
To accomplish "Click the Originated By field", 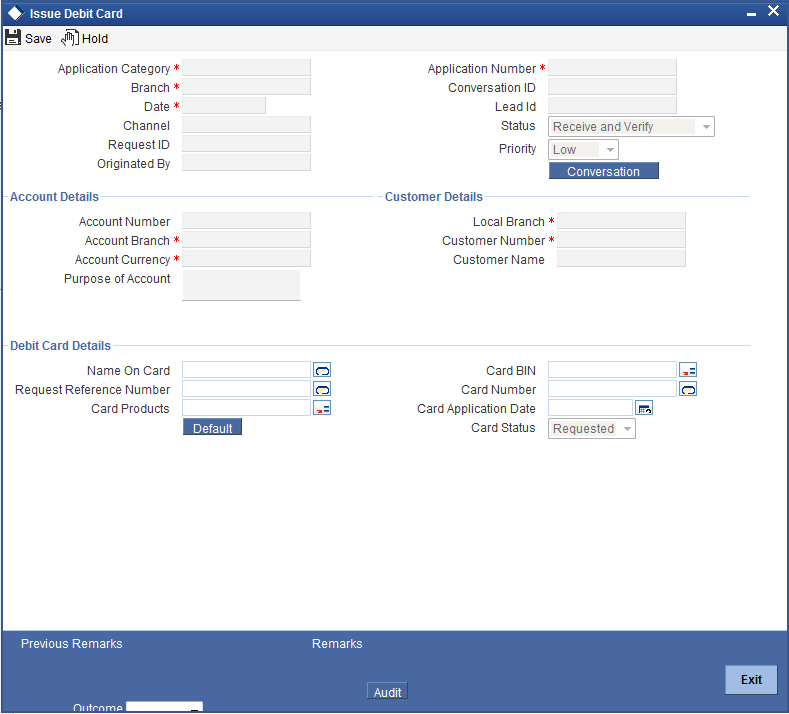I will [247, 163].
